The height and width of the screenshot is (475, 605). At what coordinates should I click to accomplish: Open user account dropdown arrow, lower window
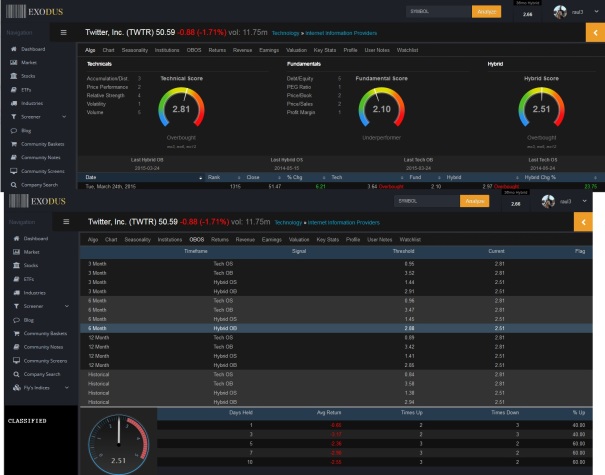(584, 201)
